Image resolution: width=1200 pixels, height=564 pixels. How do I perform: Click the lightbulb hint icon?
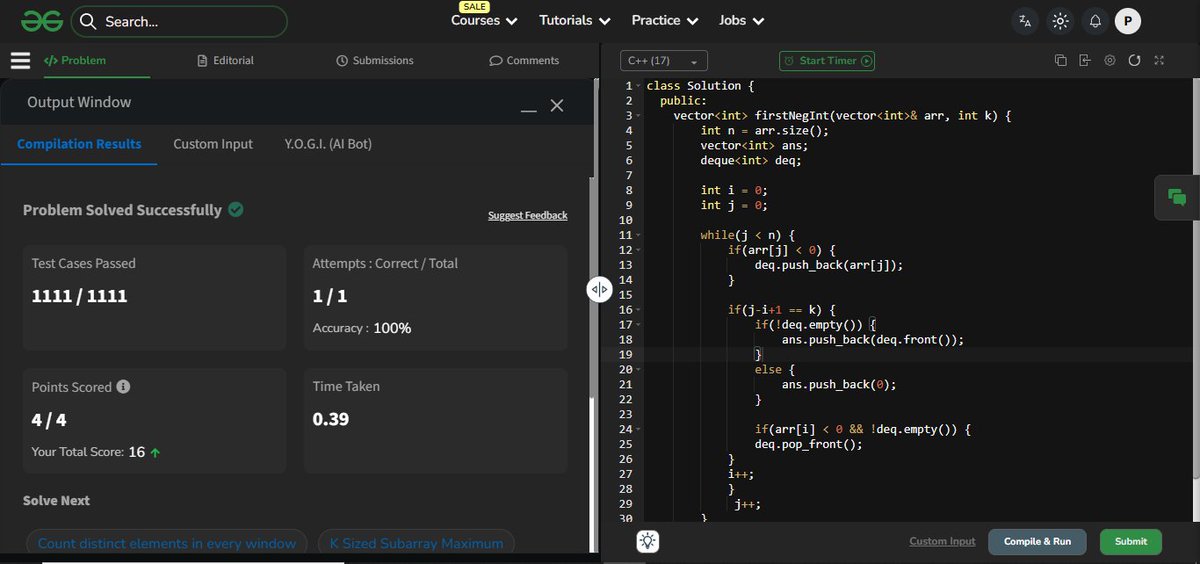point(648,541)
